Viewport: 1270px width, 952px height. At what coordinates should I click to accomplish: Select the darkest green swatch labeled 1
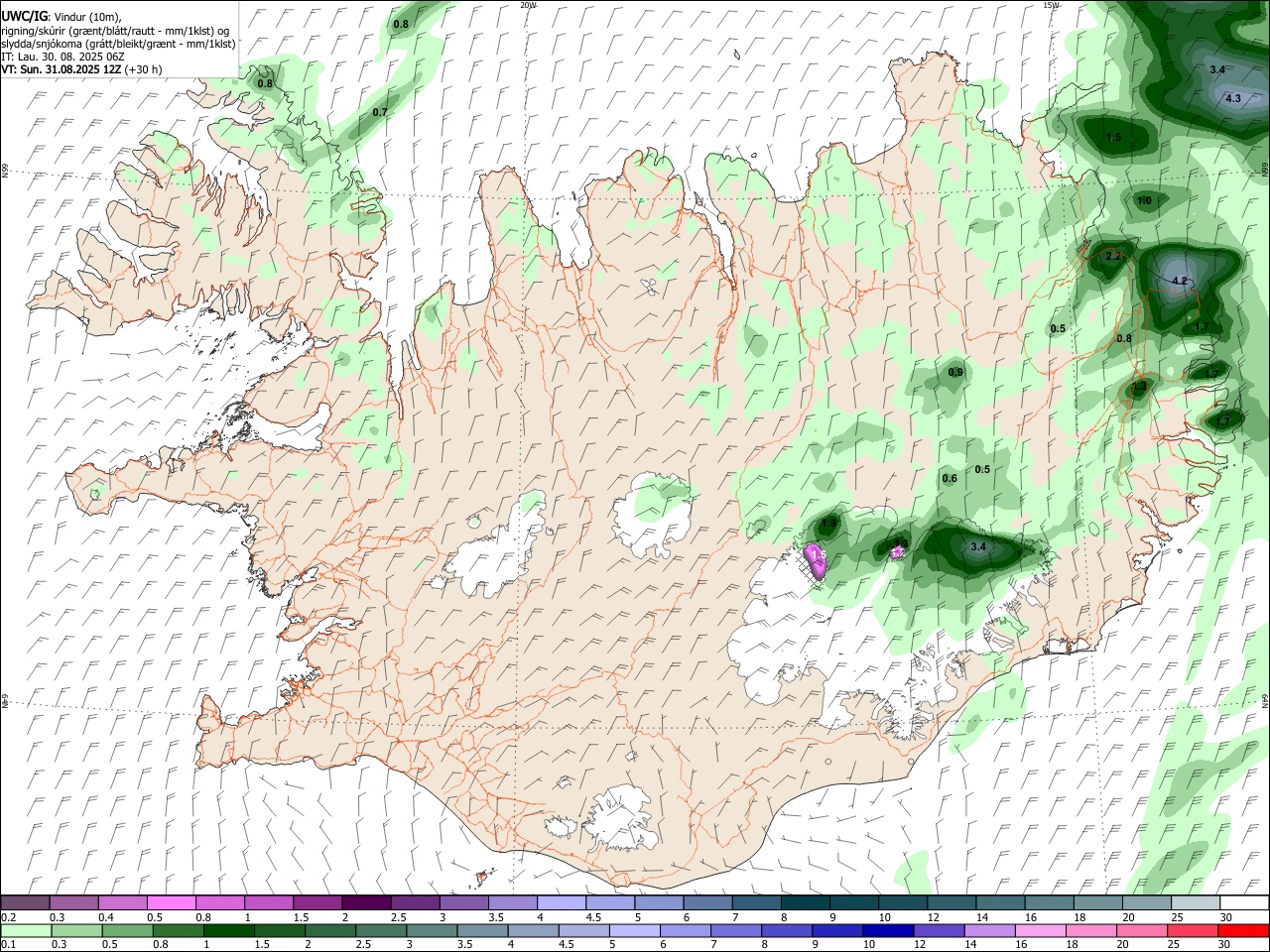tap(227, 930)
